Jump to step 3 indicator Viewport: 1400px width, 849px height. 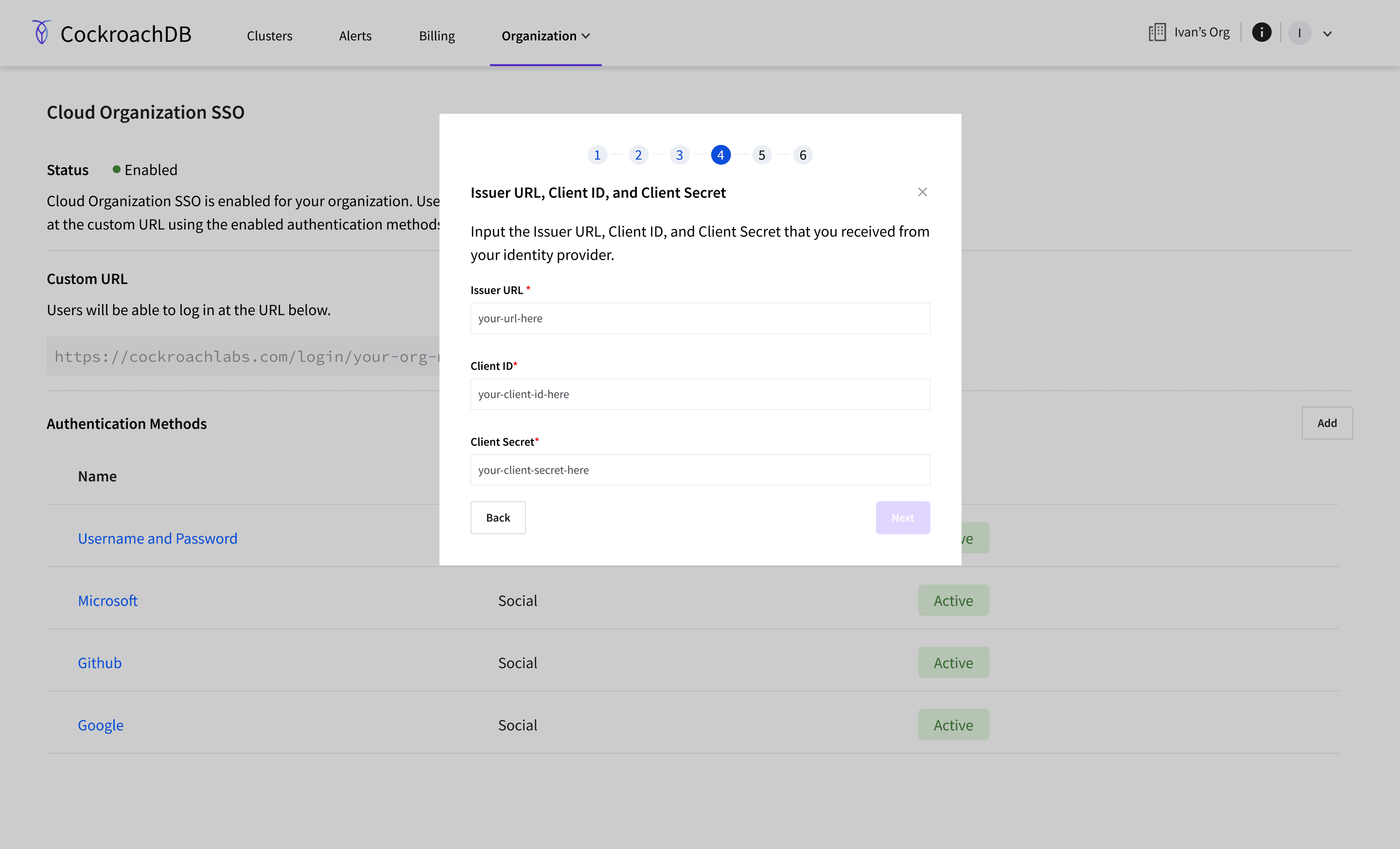click(x=680, y=155)
